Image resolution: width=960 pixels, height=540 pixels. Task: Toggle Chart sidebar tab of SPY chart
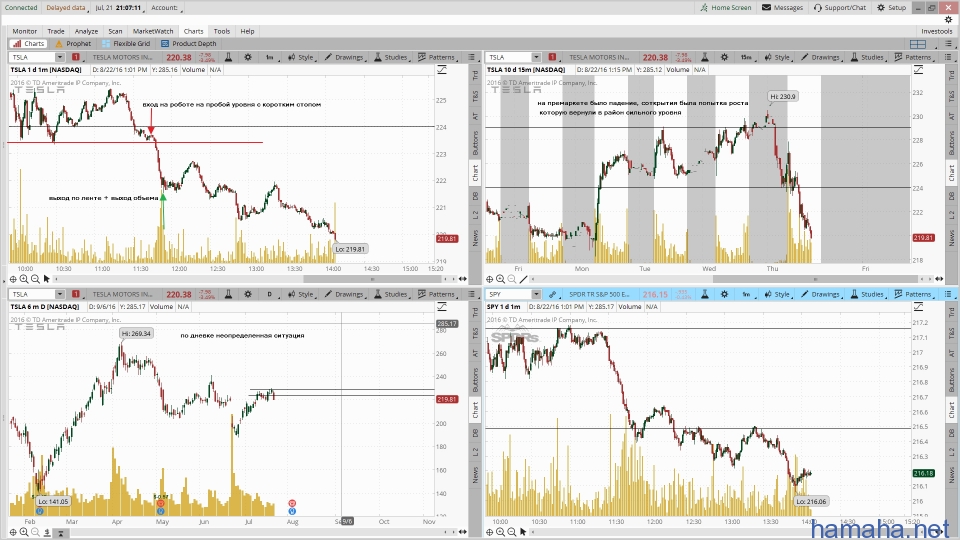point(951,410)
